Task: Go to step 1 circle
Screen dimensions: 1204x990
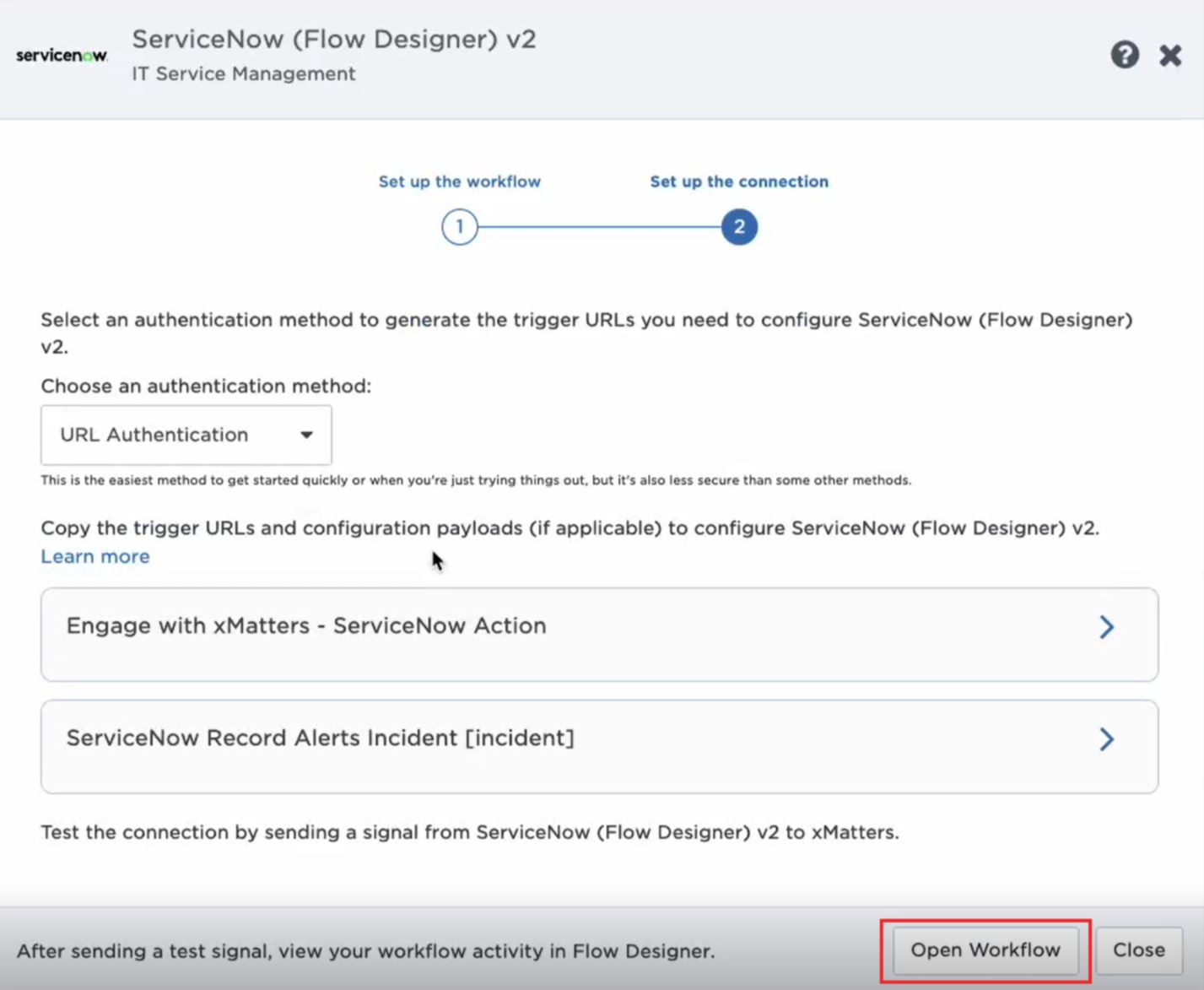Action: pos(460,226)
